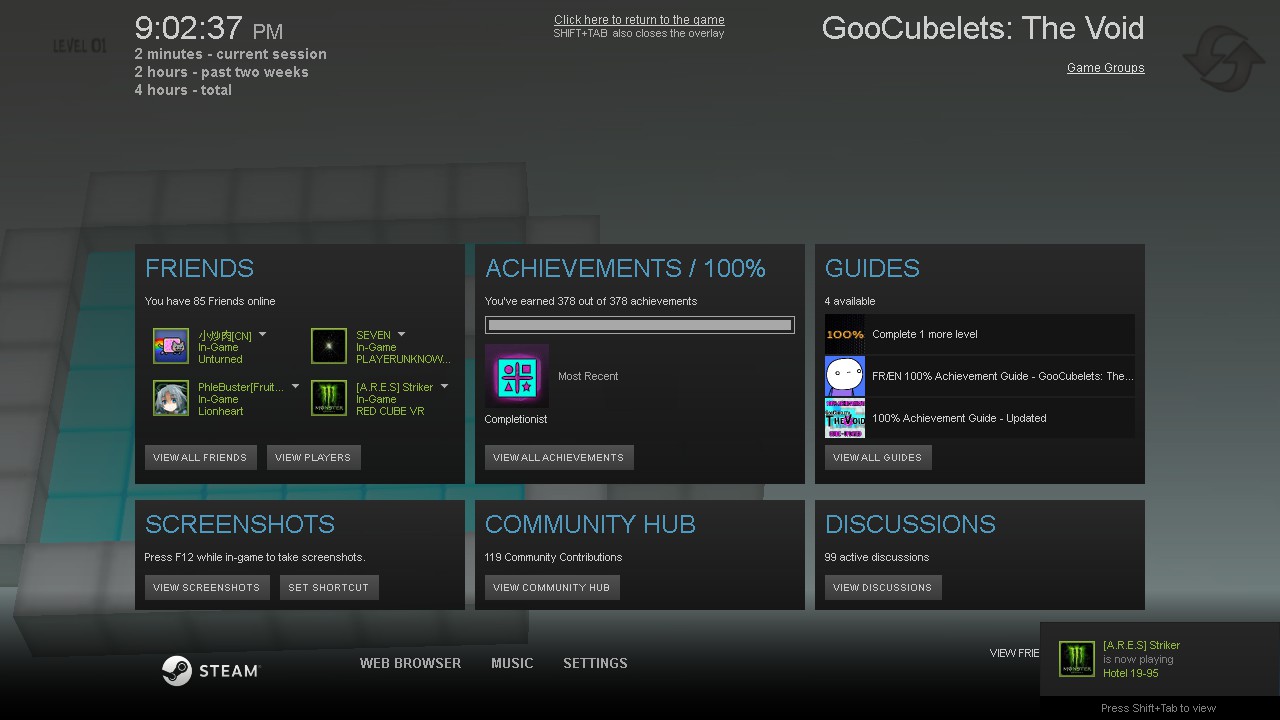Image resolution: width=1280 pixels, height=720 pixels.
Task: Click the Steam logo icon
Action: pyautogui.click(x=176, y=670)
